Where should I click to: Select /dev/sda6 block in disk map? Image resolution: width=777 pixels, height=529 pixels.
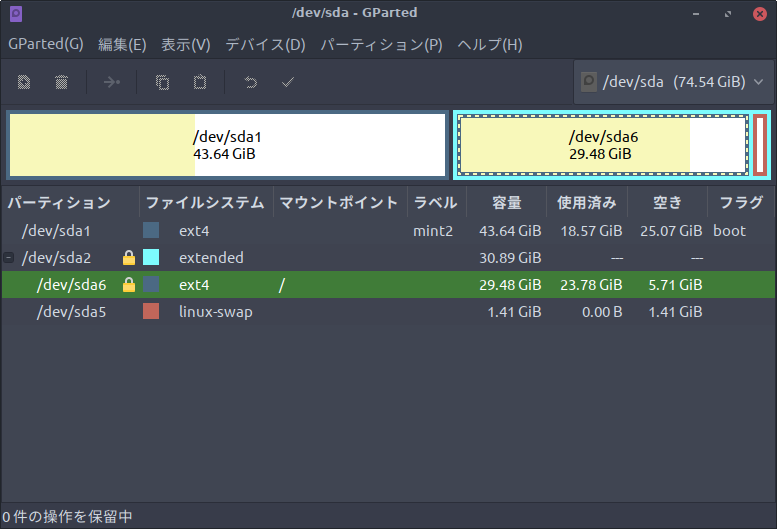coord(603,145)
